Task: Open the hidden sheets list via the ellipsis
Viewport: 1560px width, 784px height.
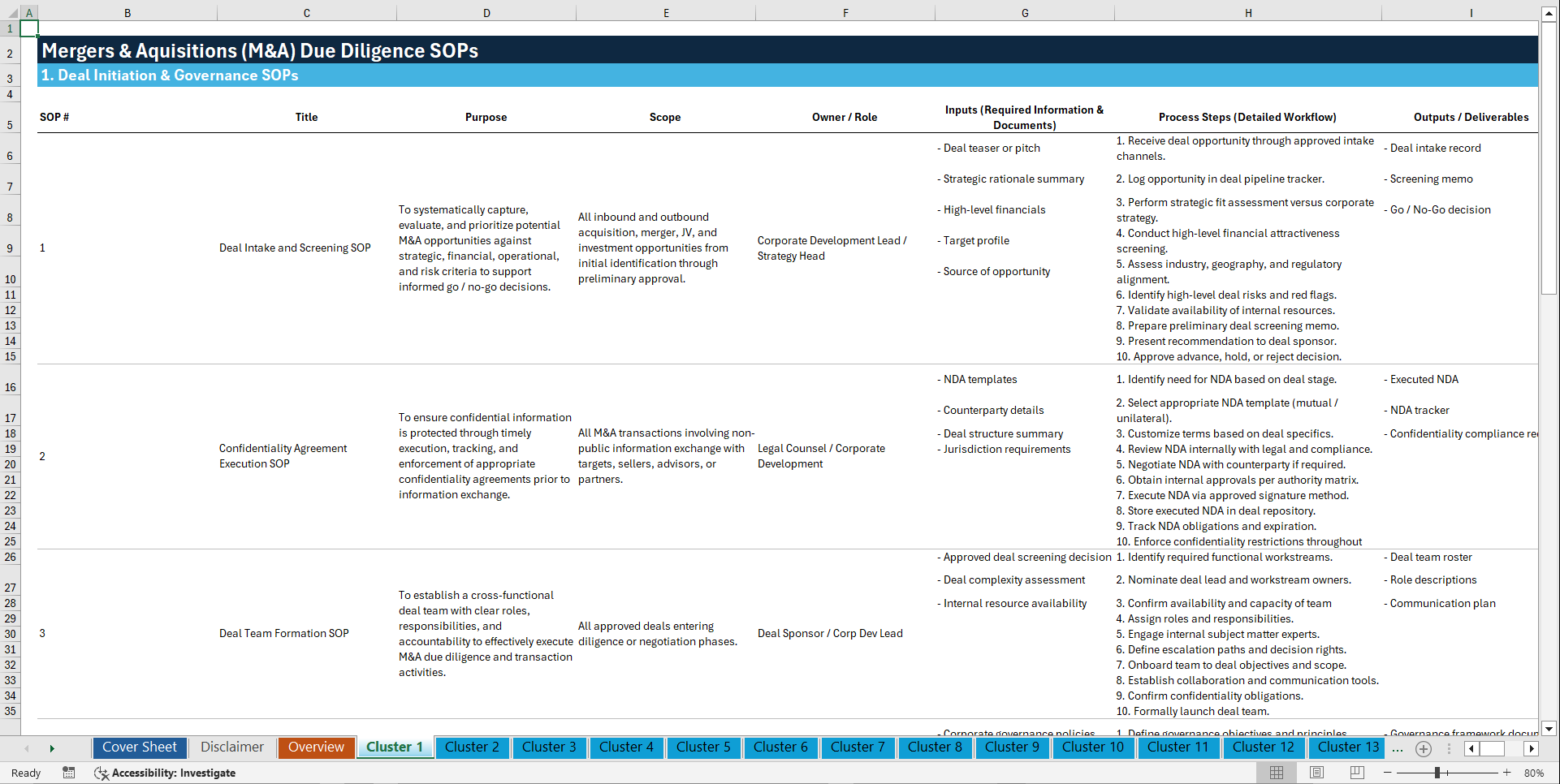Action: coord(1398,748)
